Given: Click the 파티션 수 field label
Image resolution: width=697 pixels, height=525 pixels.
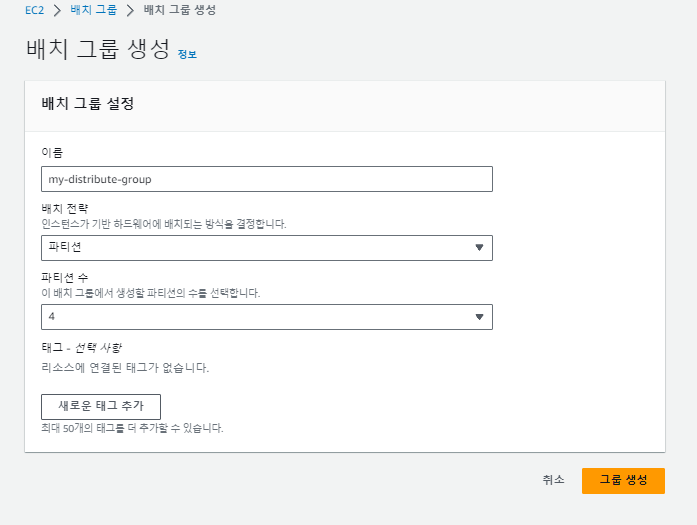Looking at the screenshot, I should coord(65,278).
